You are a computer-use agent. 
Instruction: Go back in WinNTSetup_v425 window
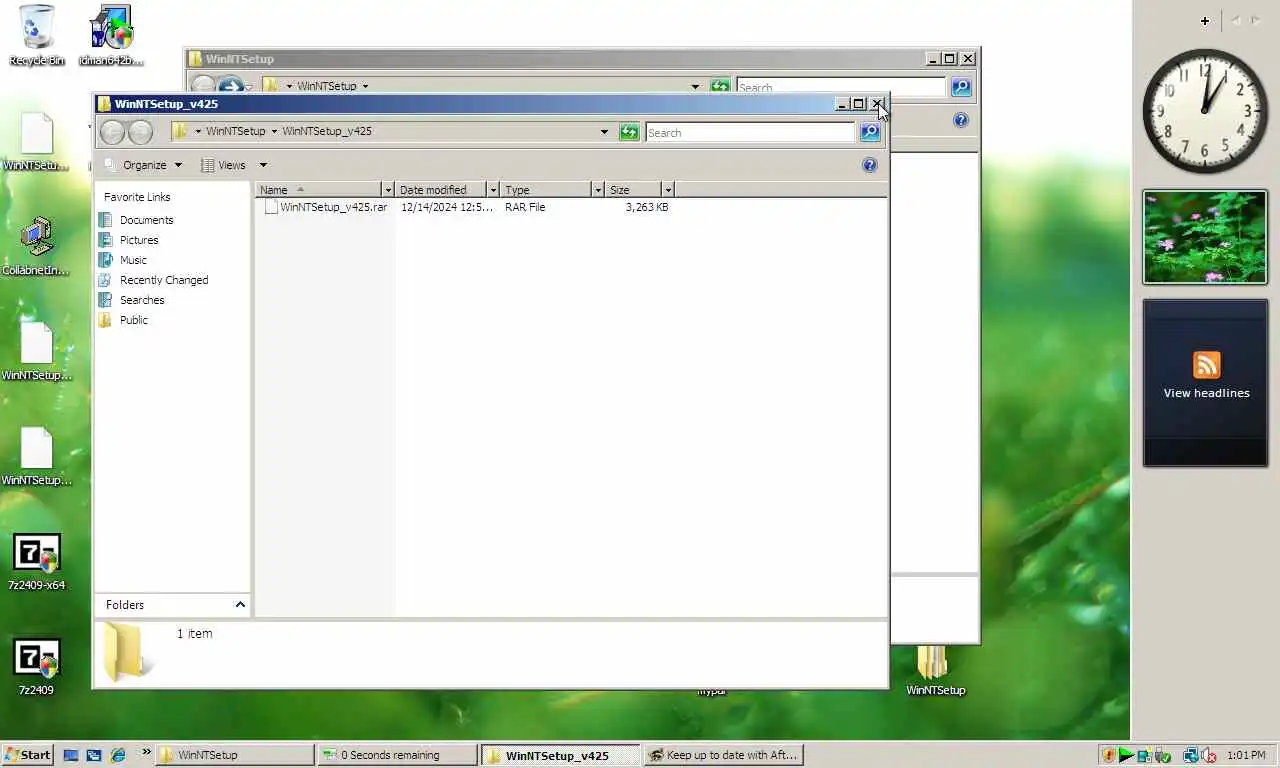[112, 132]
